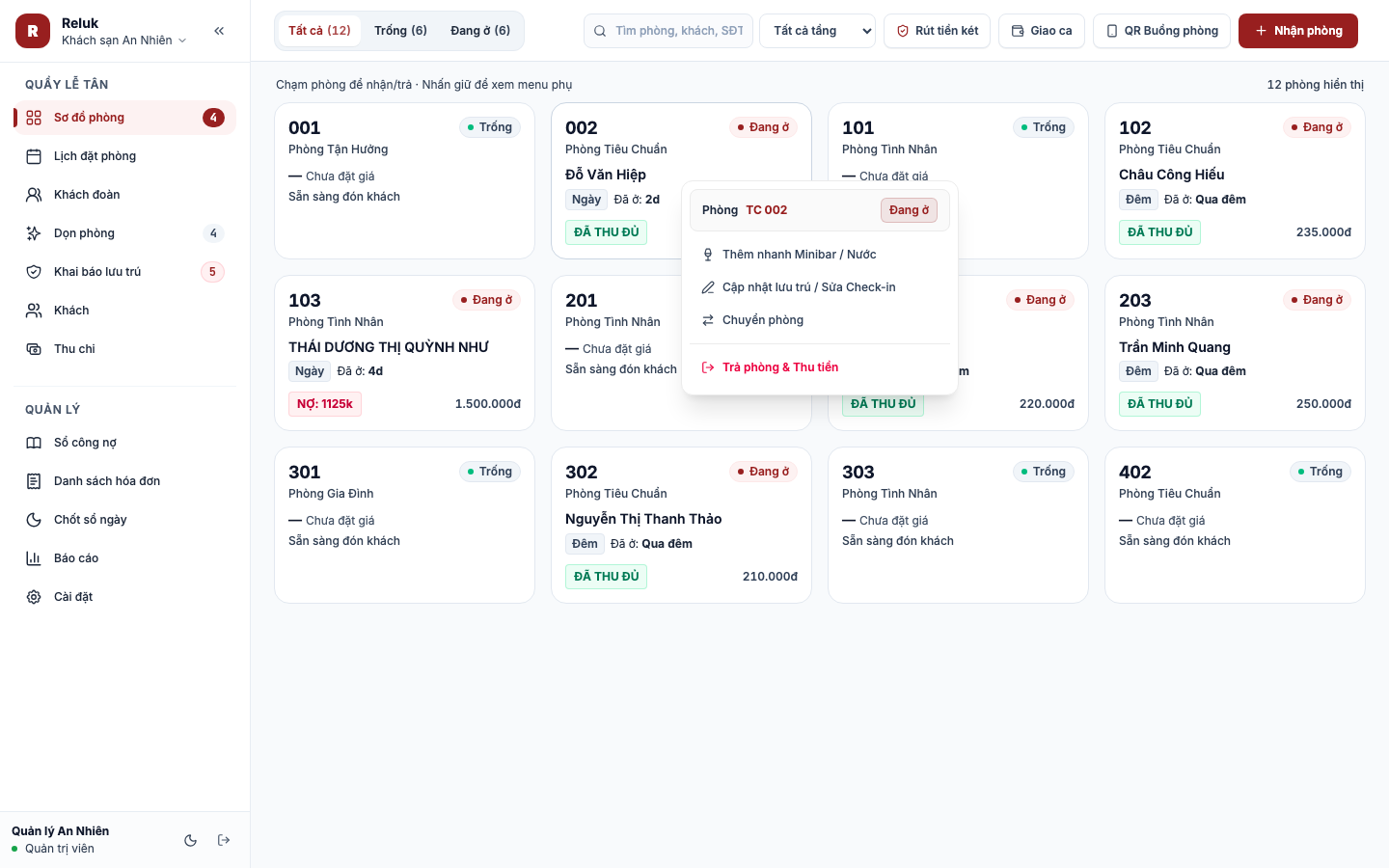This screenshot has height=868, width=1389.
Task: Focus the room and guest search field
Action: point(668,31)
